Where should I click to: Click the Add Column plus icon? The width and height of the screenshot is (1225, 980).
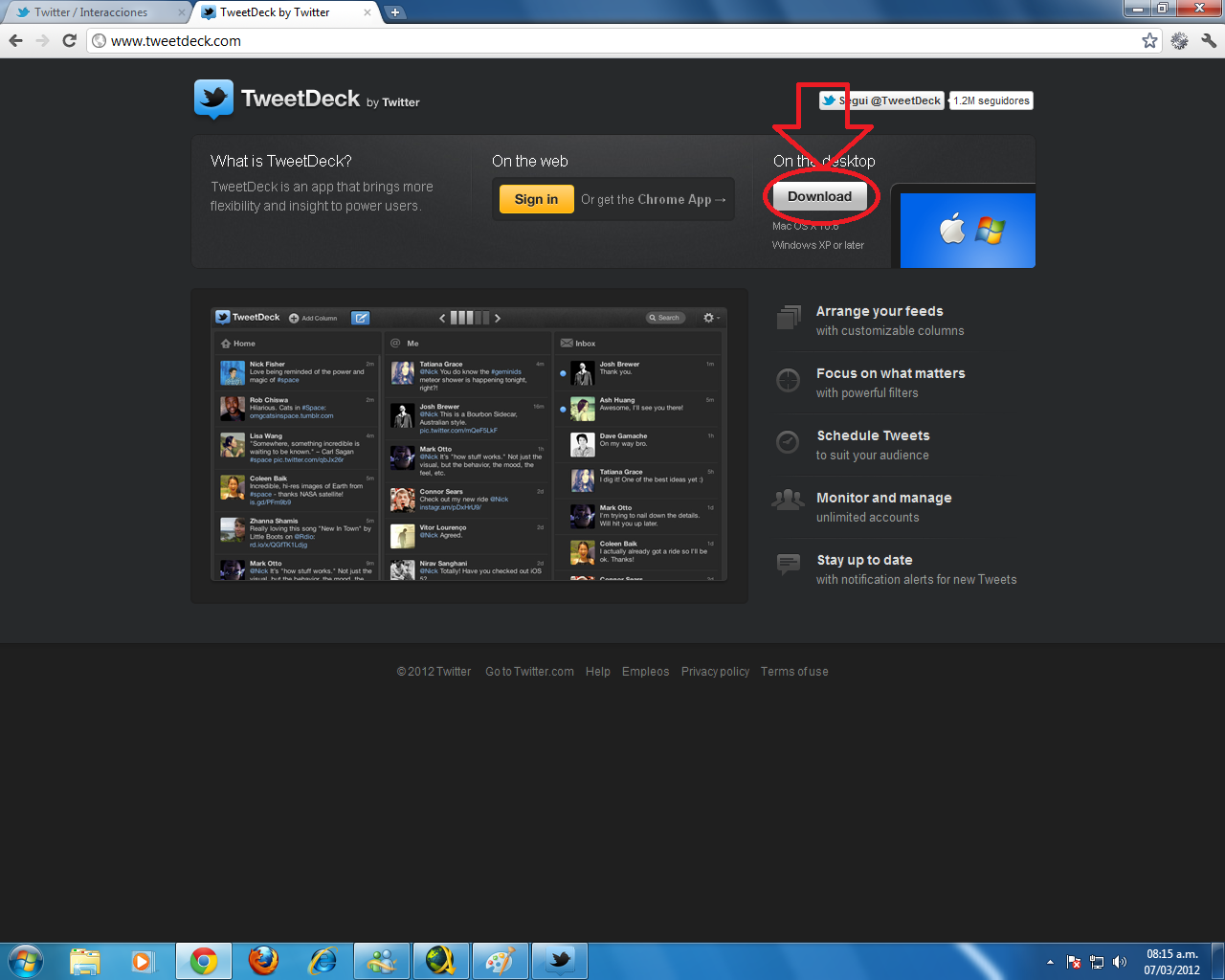(293, 318)
